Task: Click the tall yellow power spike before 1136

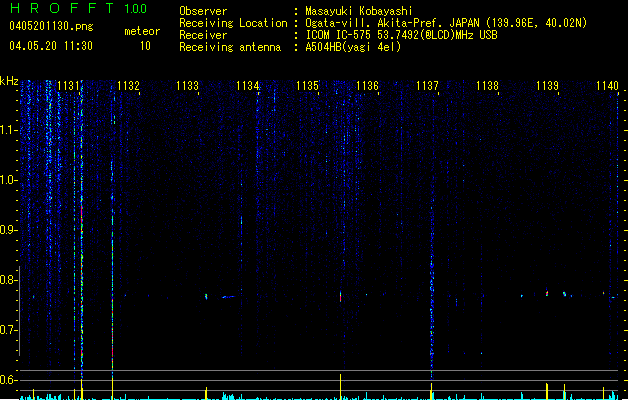Action: click(x=341, y=386)
